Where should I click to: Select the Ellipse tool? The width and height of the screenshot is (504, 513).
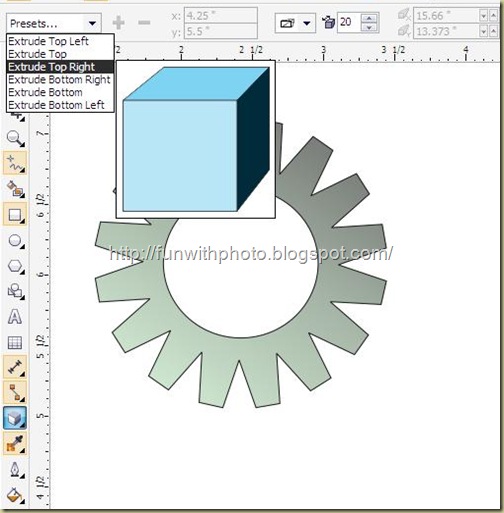tap(15, 241)
